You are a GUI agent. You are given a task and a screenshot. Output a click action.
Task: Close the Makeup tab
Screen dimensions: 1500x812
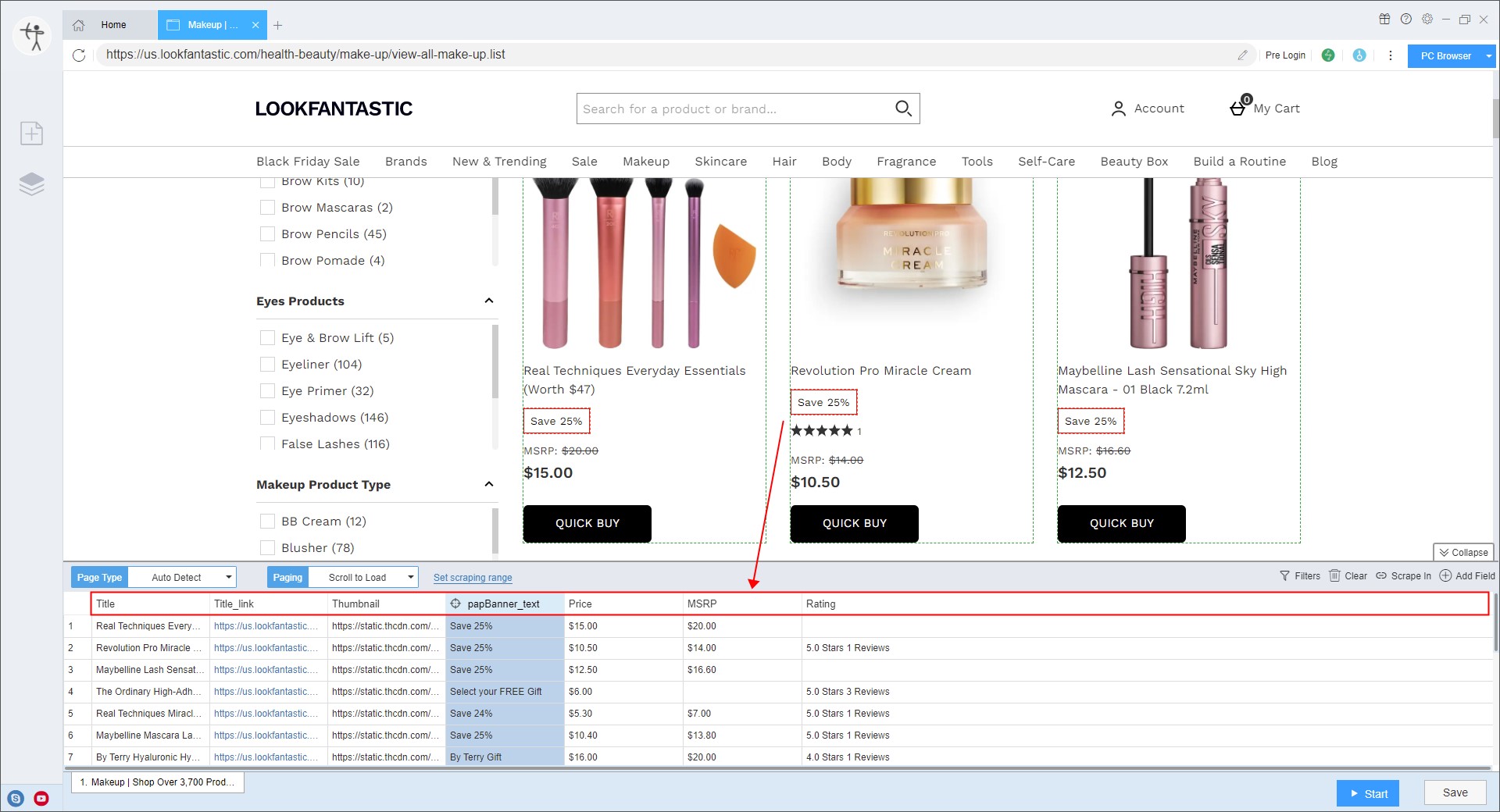tap(255, 25)
